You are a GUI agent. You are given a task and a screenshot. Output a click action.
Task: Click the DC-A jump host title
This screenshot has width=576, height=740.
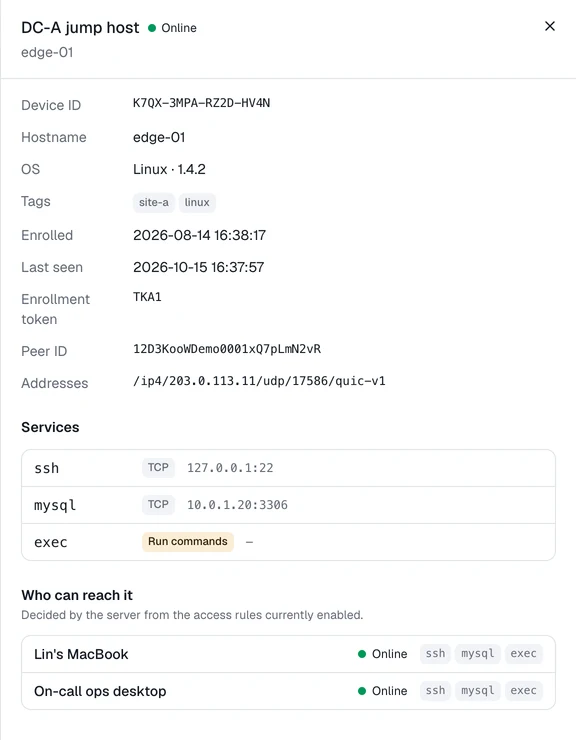click(x=80, y=27)
